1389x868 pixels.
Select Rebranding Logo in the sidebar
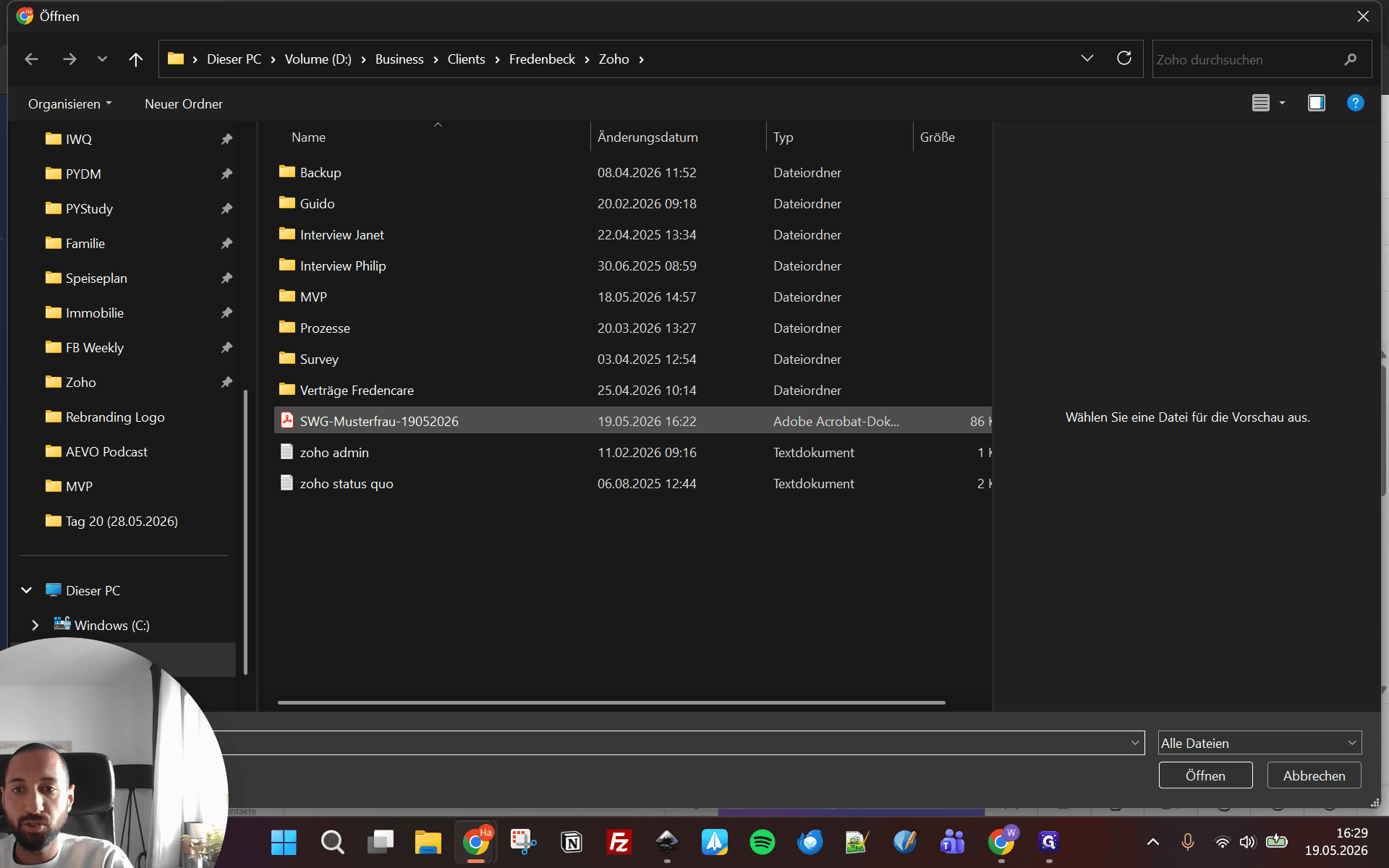click(x=115, y=417)
